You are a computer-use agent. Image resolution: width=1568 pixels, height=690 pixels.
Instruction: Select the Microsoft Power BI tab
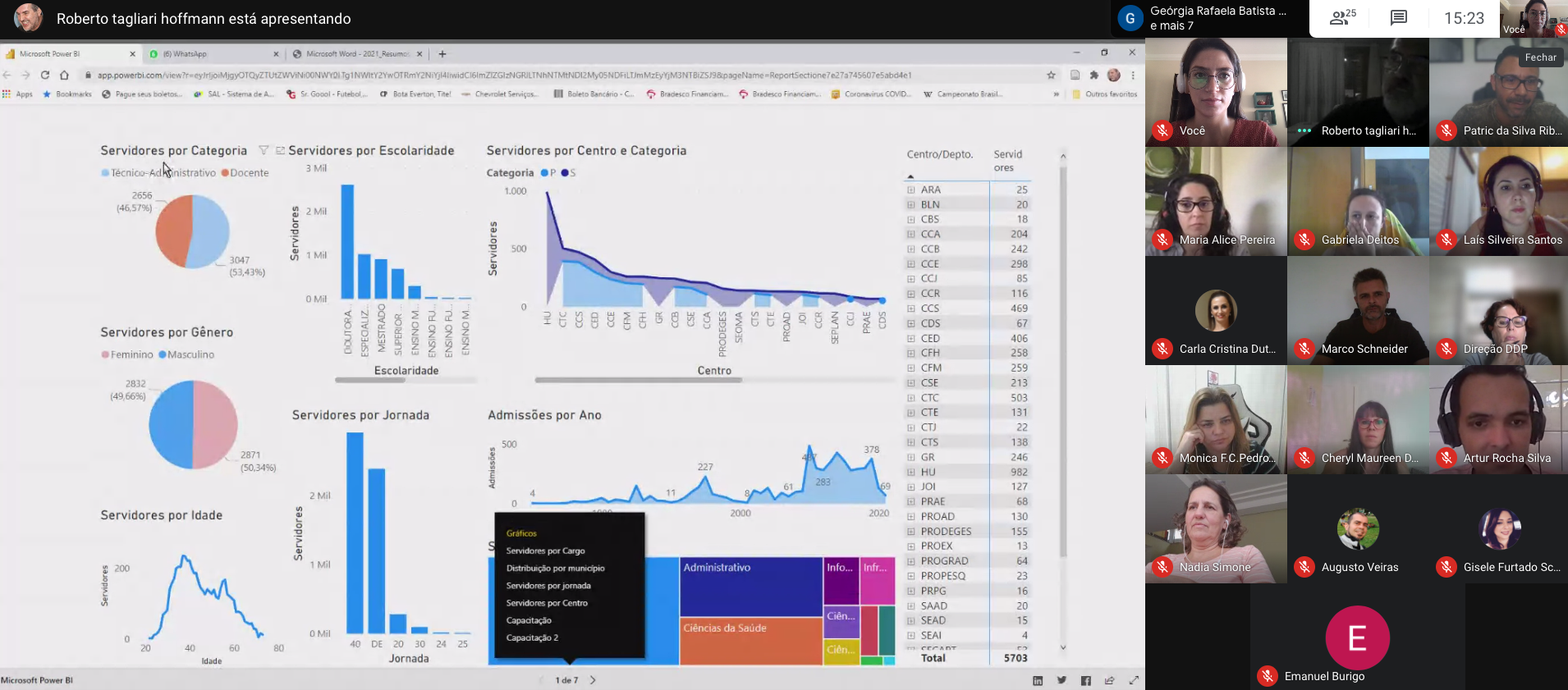[x=70, y=54]
